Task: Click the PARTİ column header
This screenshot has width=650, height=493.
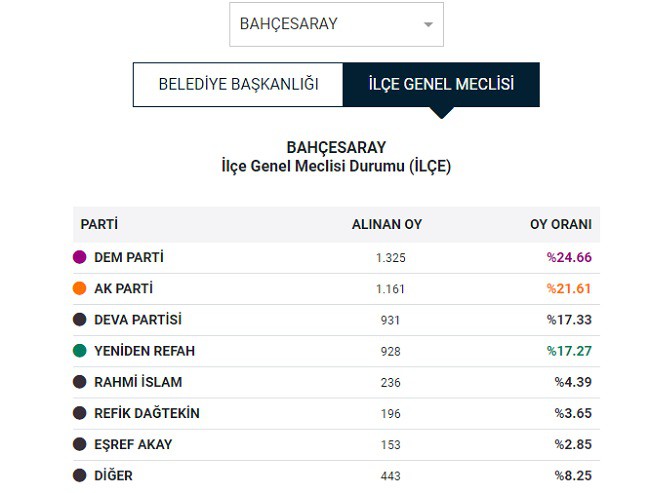Action: point(99,224)
